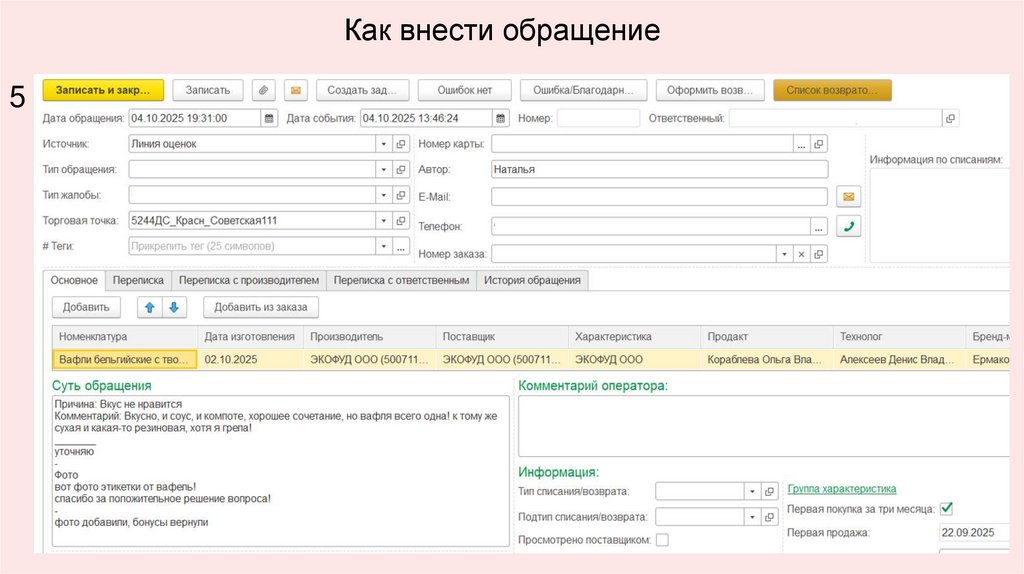
Task: Check the Просмотрено поставщиком checkbox
Action: (x=662, y=540)
